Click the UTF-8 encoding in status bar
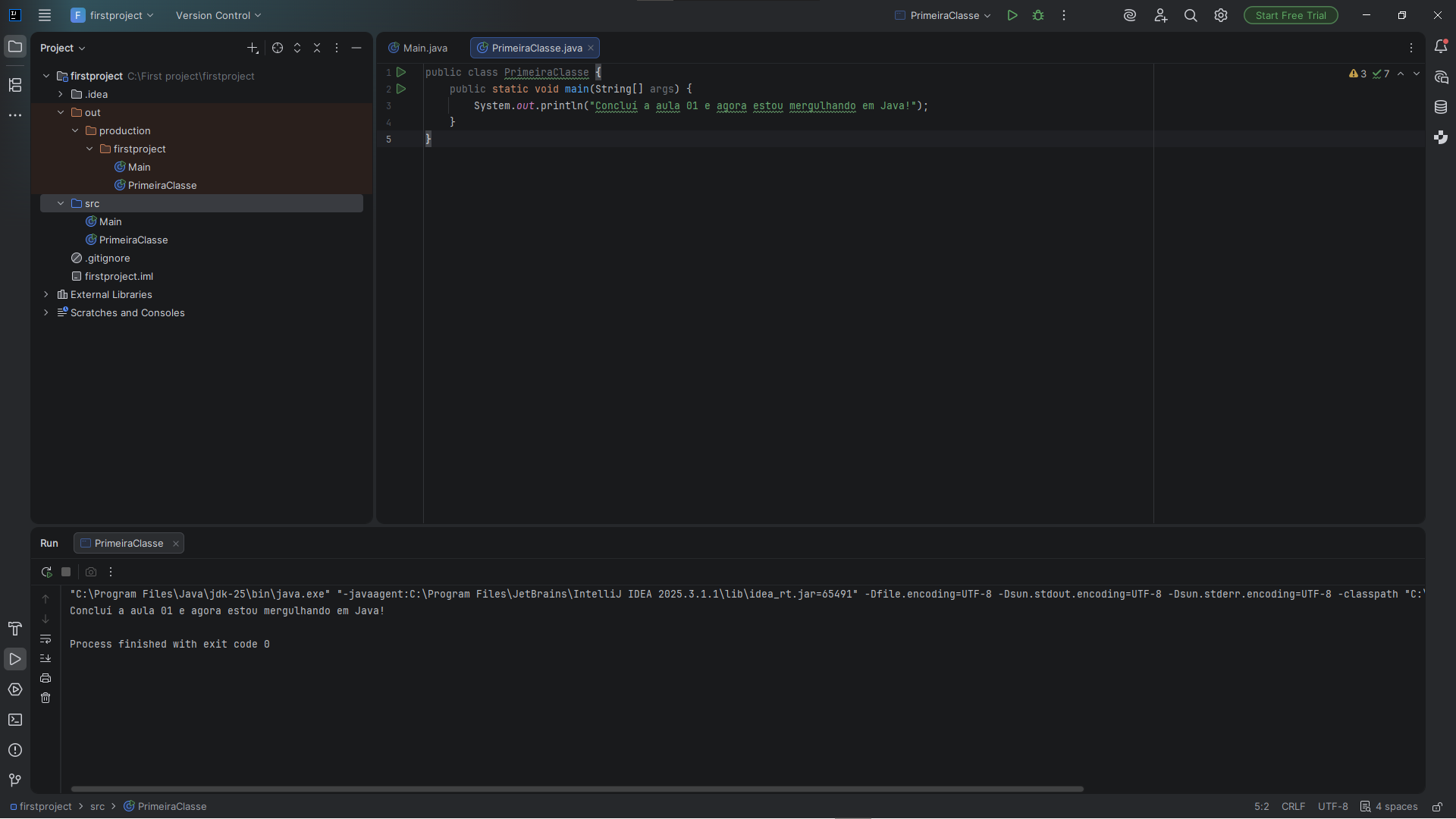1456x819 pixels. pyautogui.click(x=1332, y=807)
